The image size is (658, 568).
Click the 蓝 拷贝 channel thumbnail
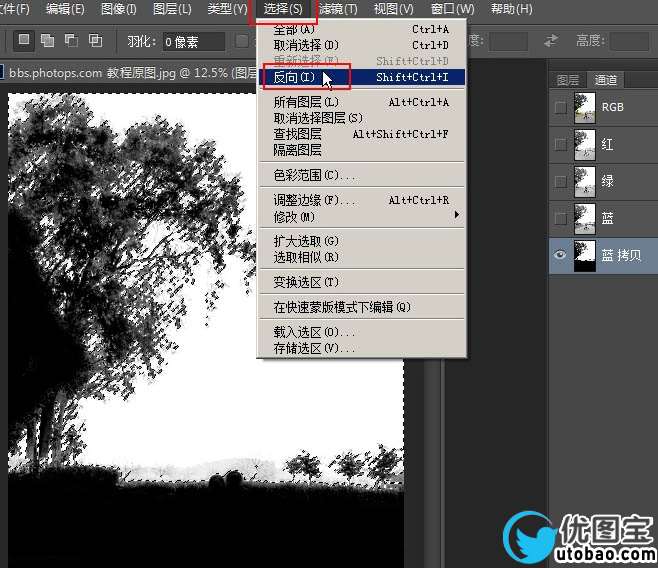click(x=585, y=255)
